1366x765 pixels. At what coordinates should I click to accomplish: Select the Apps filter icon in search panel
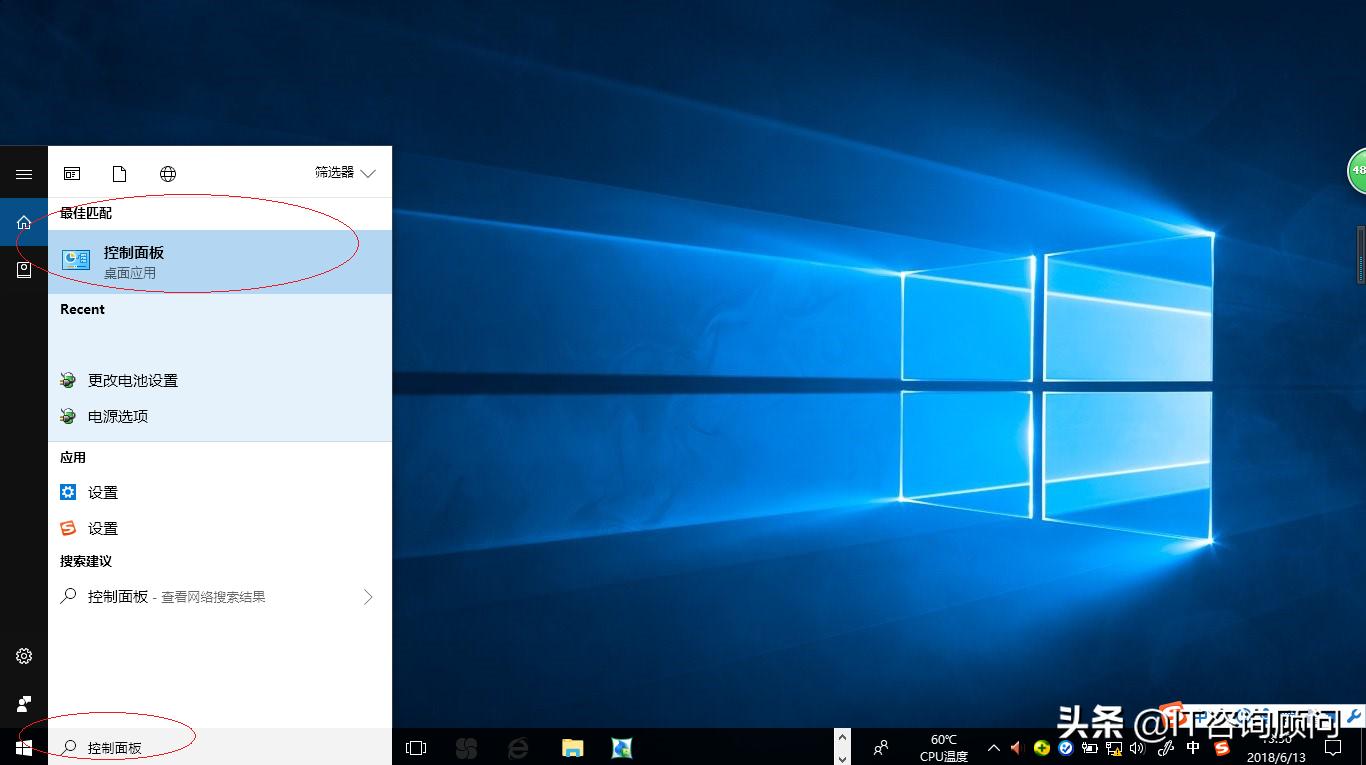71,172
